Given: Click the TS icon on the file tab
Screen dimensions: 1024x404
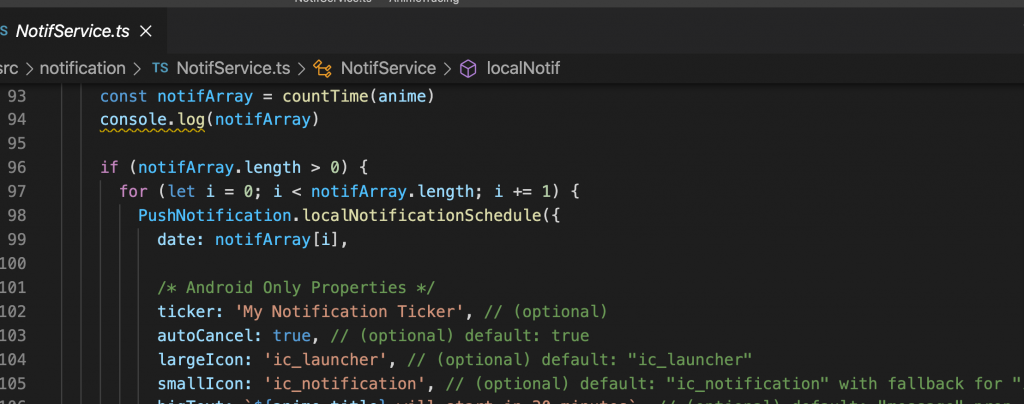Looking at the screenshot, I should [3, 31].
